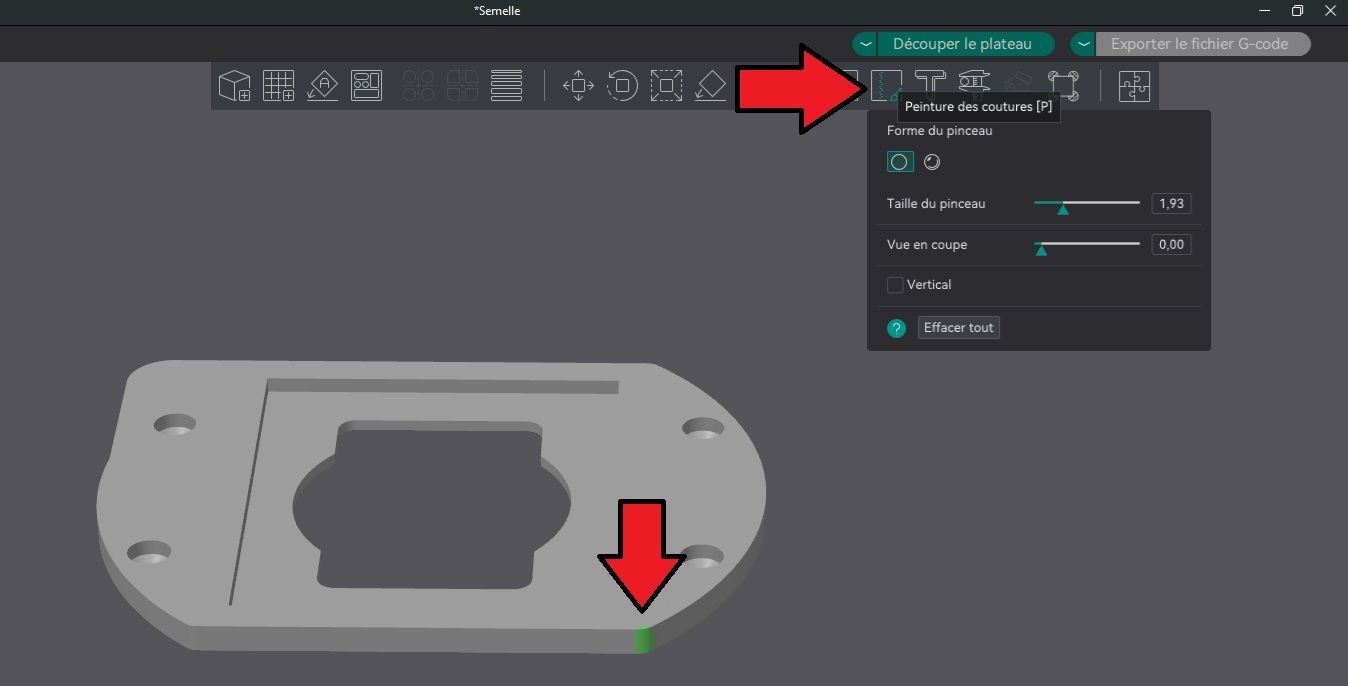Select the caliper Measure tool icon
The image size is (1348, 686).
coord(974,82)
